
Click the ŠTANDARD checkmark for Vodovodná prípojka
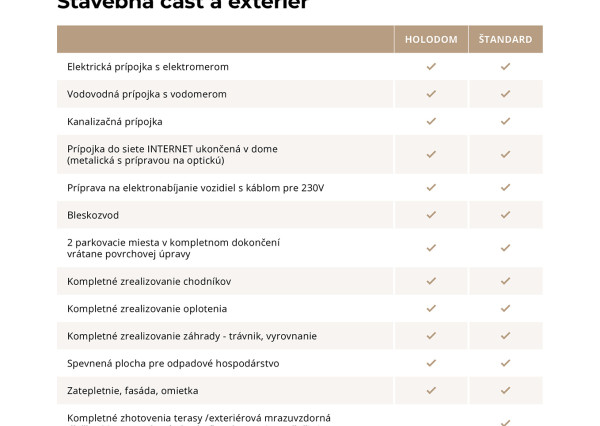(x=505, y=94)
